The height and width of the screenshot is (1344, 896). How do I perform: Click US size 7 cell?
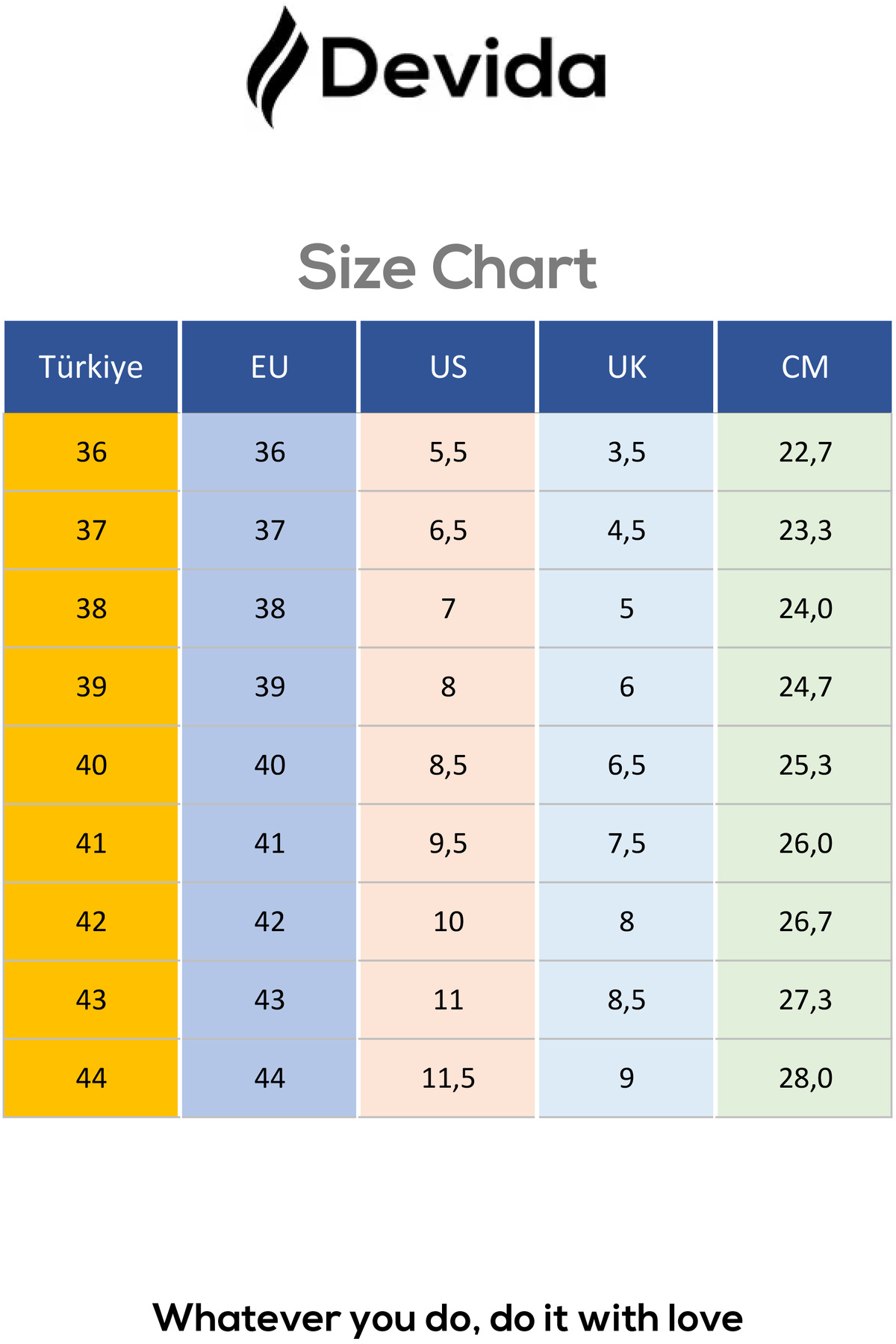448,609
